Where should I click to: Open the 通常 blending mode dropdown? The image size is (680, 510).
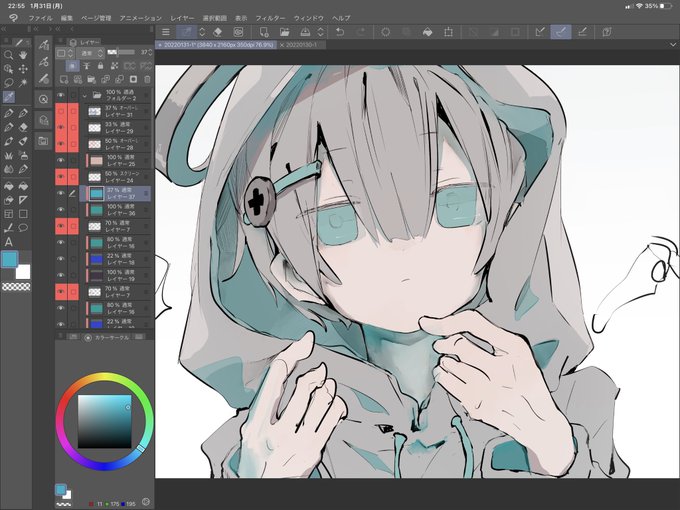click(90, 53)
